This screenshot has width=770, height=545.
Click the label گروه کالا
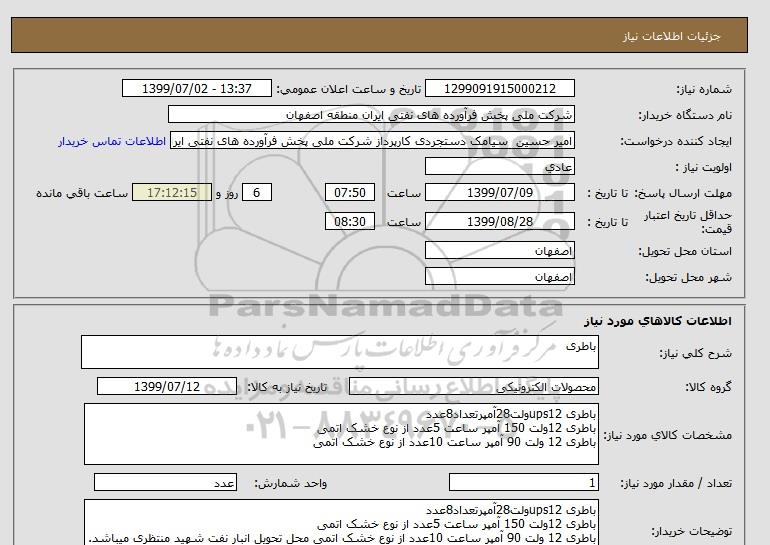click(x=708, y=387)
